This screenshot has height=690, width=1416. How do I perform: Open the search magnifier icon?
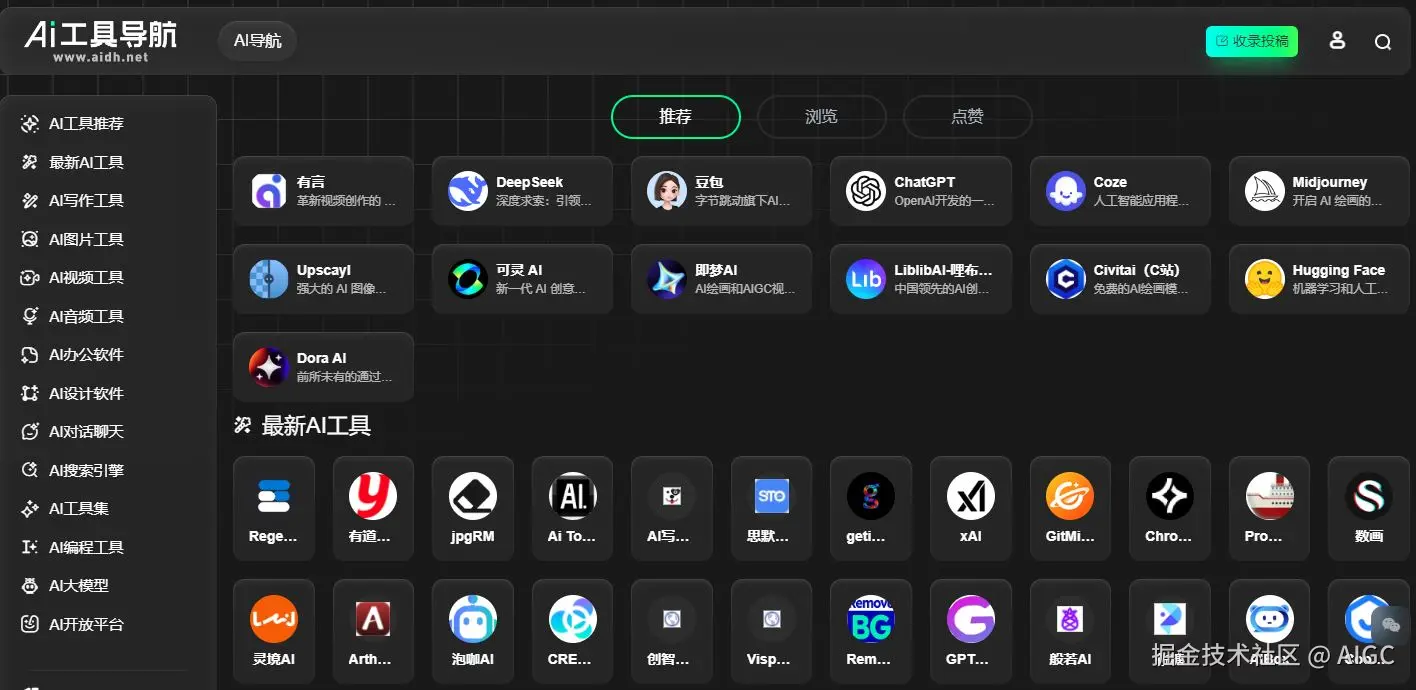click(x=1383, y=42)
